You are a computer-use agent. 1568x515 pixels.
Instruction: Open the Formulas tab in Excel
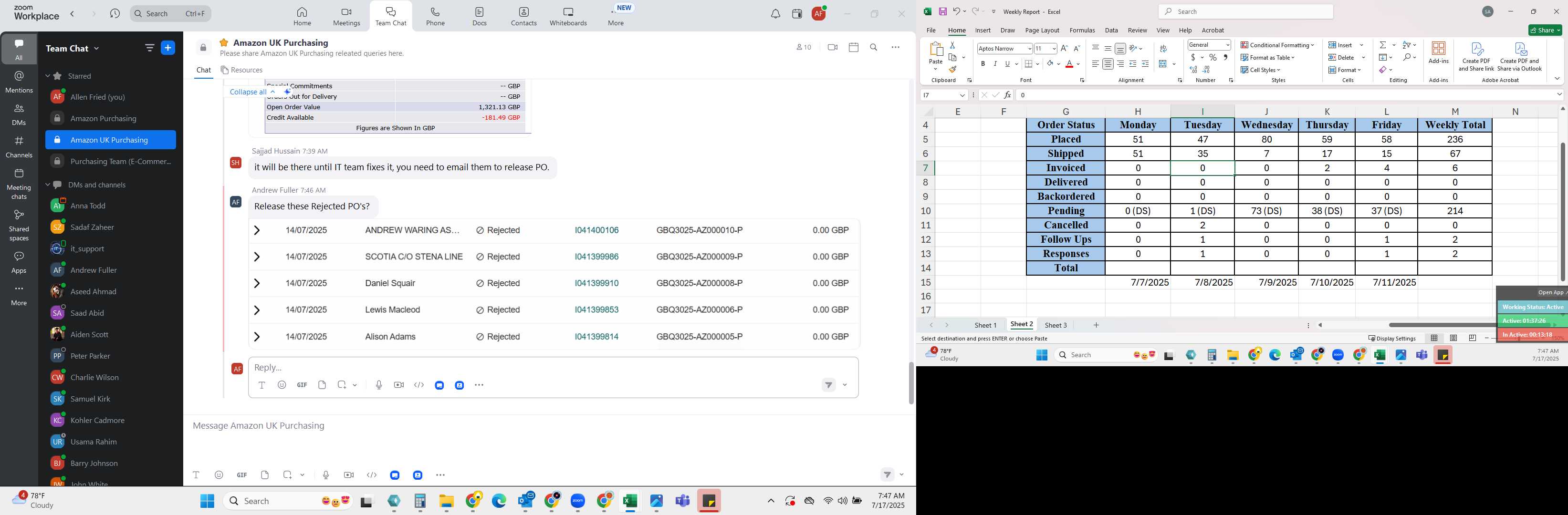coord(1082,31)
